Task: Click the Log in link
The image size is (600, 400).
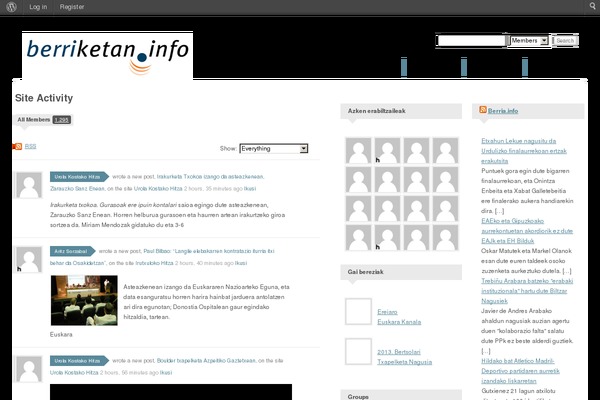Action: (38, 7)
